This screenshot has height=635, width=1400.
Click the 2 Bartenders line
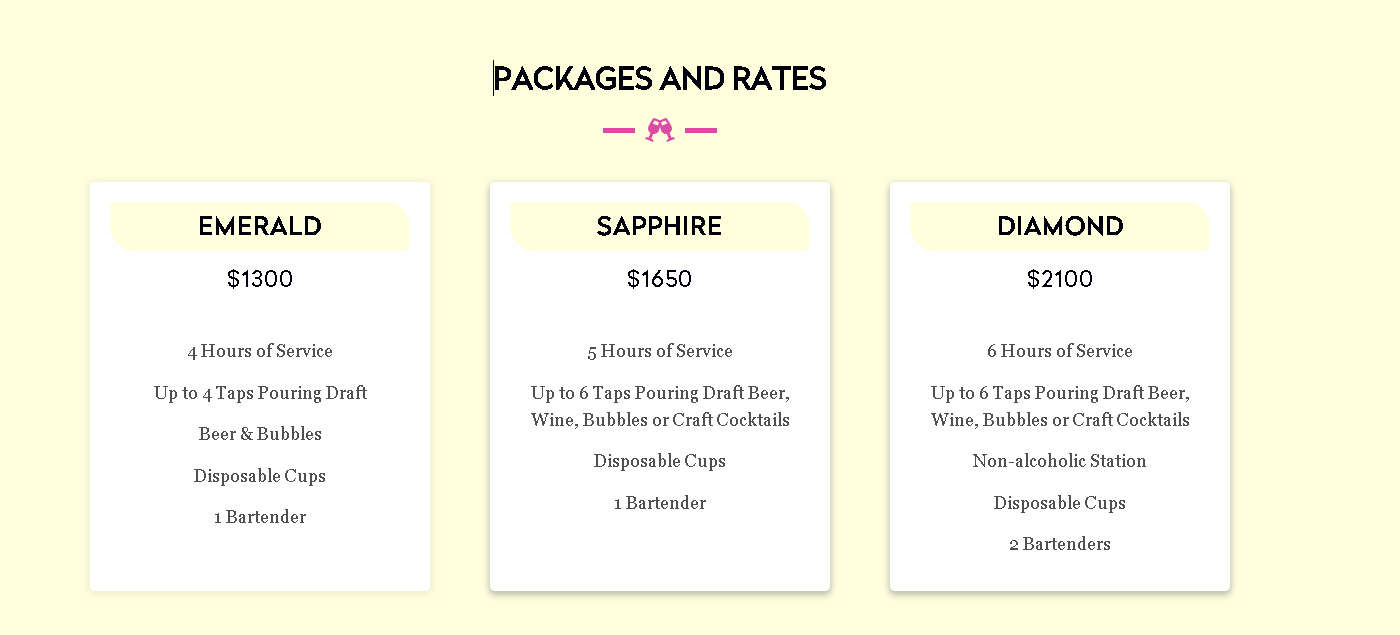[x=1060, y=544]
